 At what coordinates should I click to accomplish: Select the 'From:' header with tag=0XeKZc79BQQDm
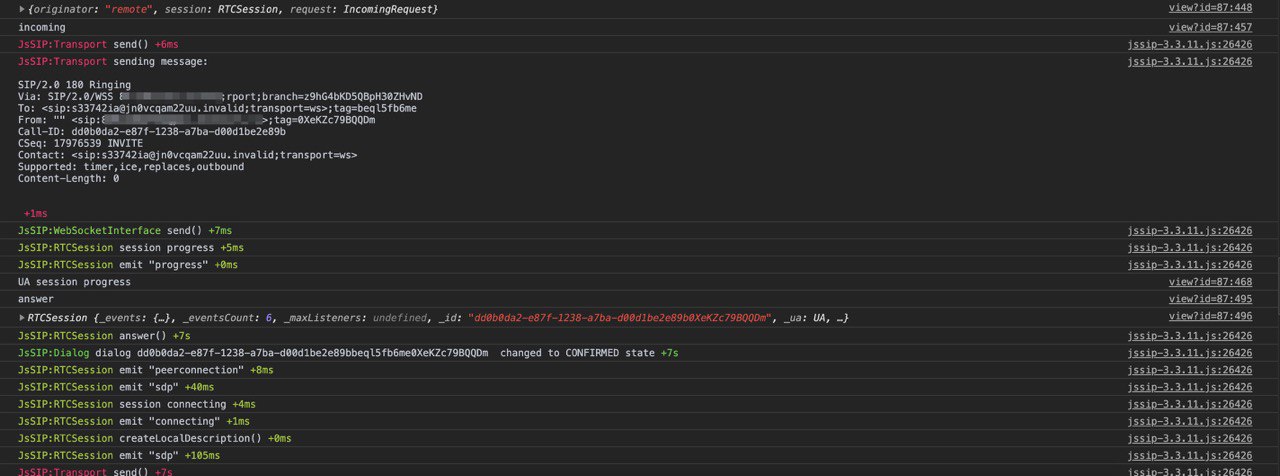[x=197, y=120]
